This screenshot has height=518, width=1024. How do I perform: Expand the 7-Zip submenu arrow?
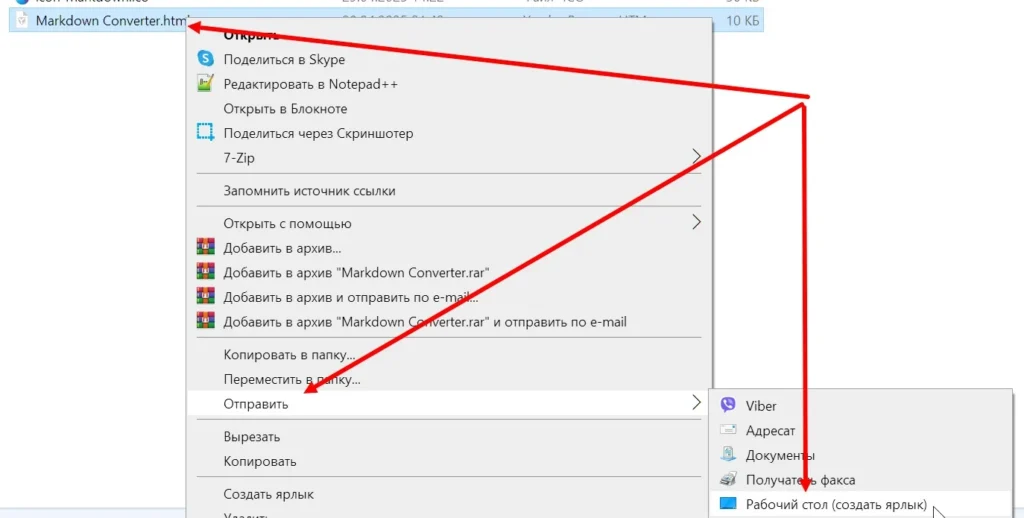pos(696,156)
